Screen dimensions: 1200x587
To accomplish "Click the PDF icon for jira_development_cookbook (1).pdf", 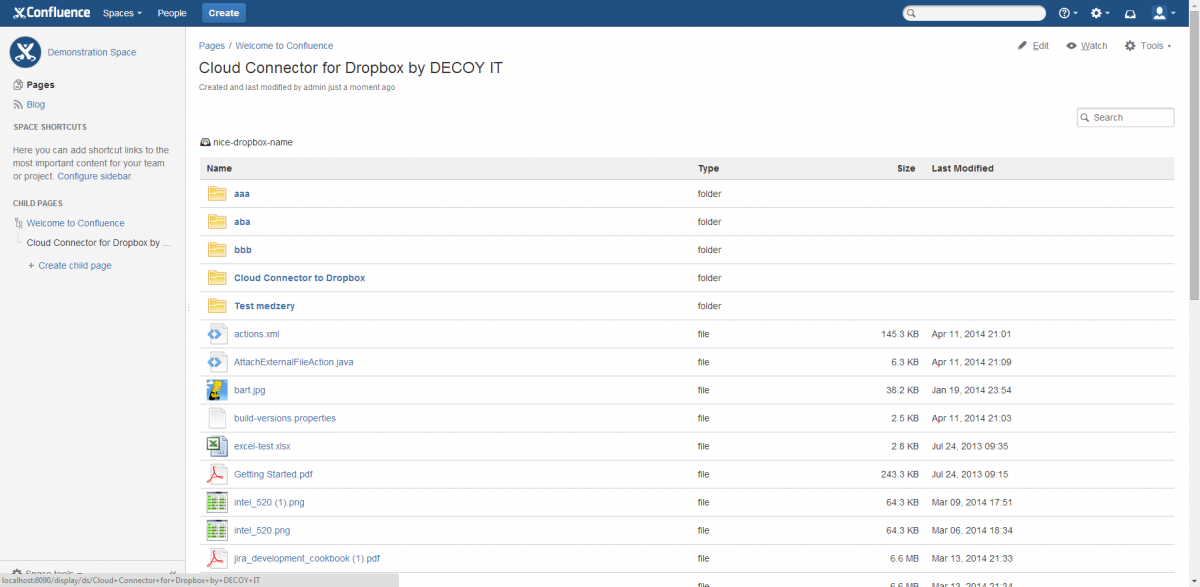I will pos(217,558).
